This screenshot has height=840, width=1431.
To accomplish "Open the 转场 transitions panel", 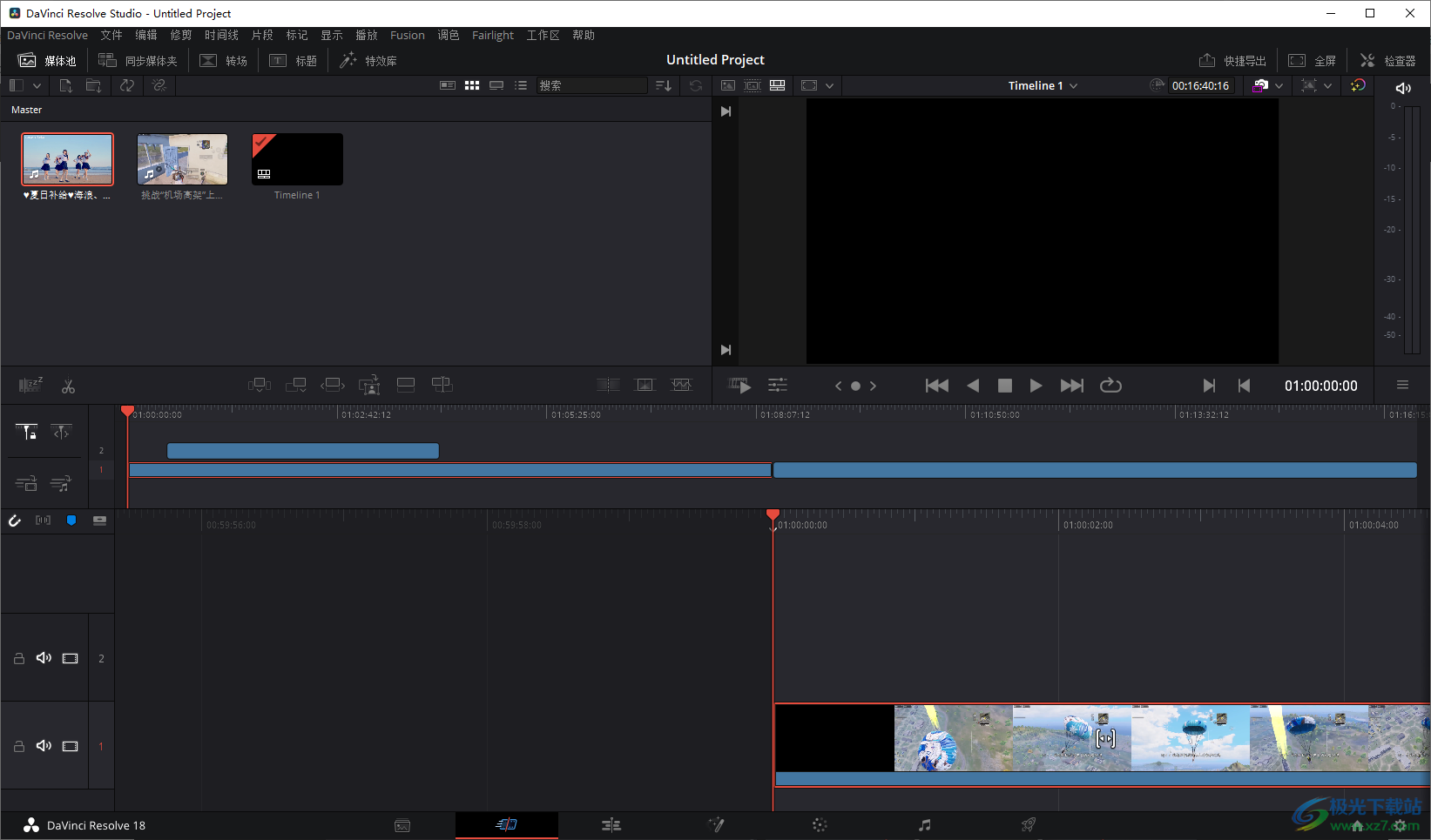I will 224,60.
